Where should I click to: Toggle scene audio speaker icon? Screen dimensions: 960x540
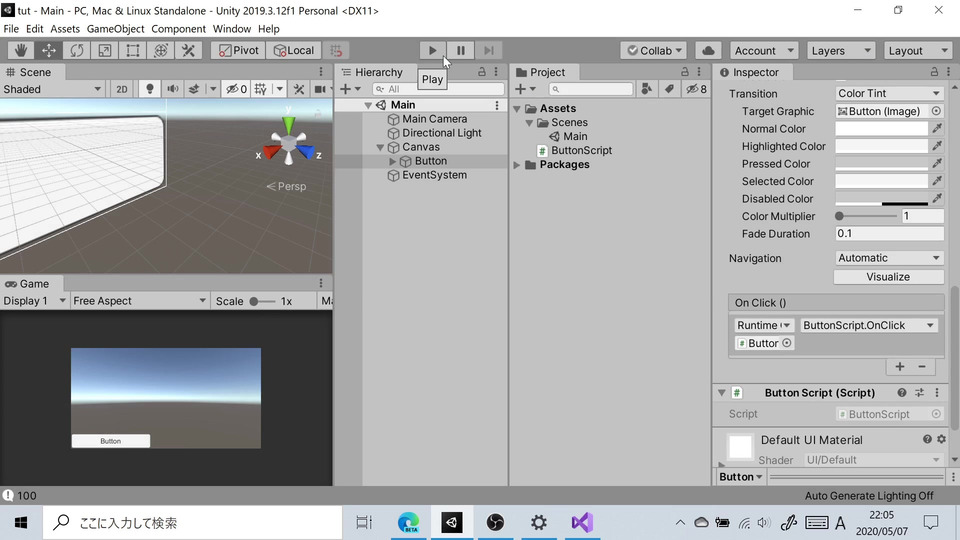tap(173, 89)
